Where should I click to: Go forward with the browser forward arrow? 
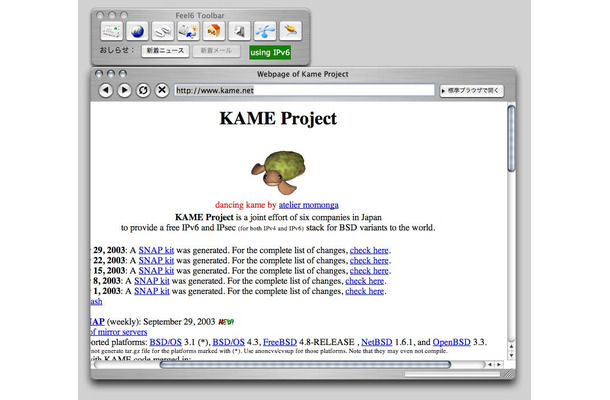click(124, 90)
